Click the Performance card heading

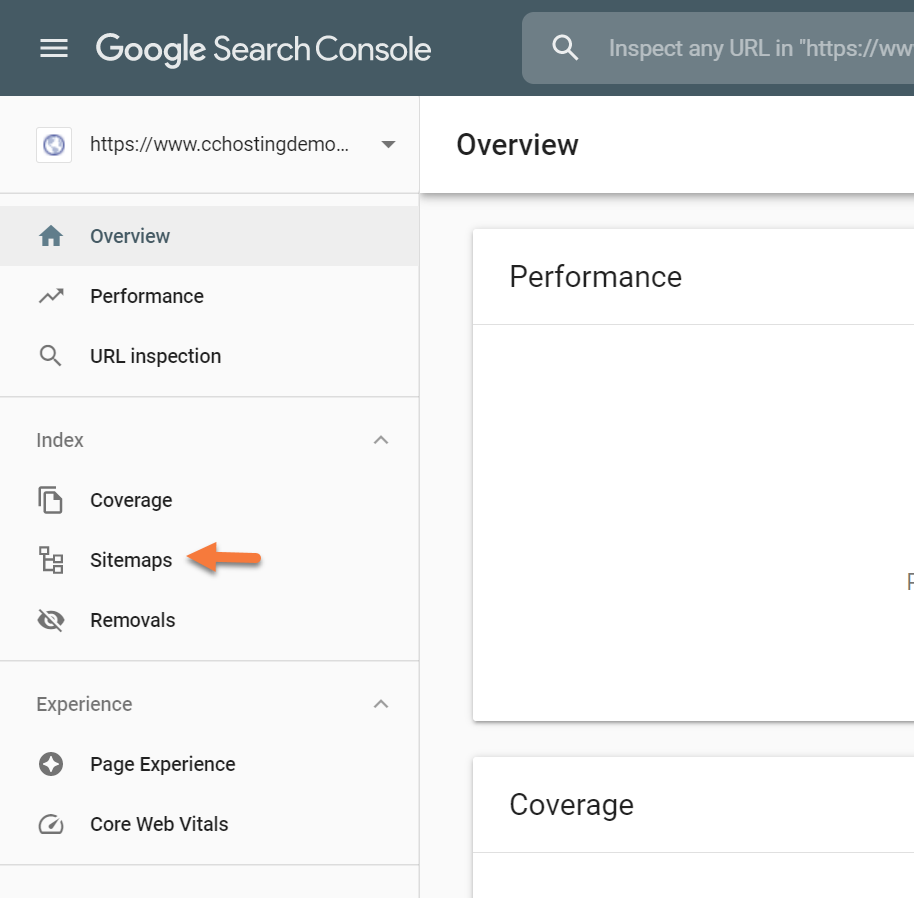pos(595,277)
